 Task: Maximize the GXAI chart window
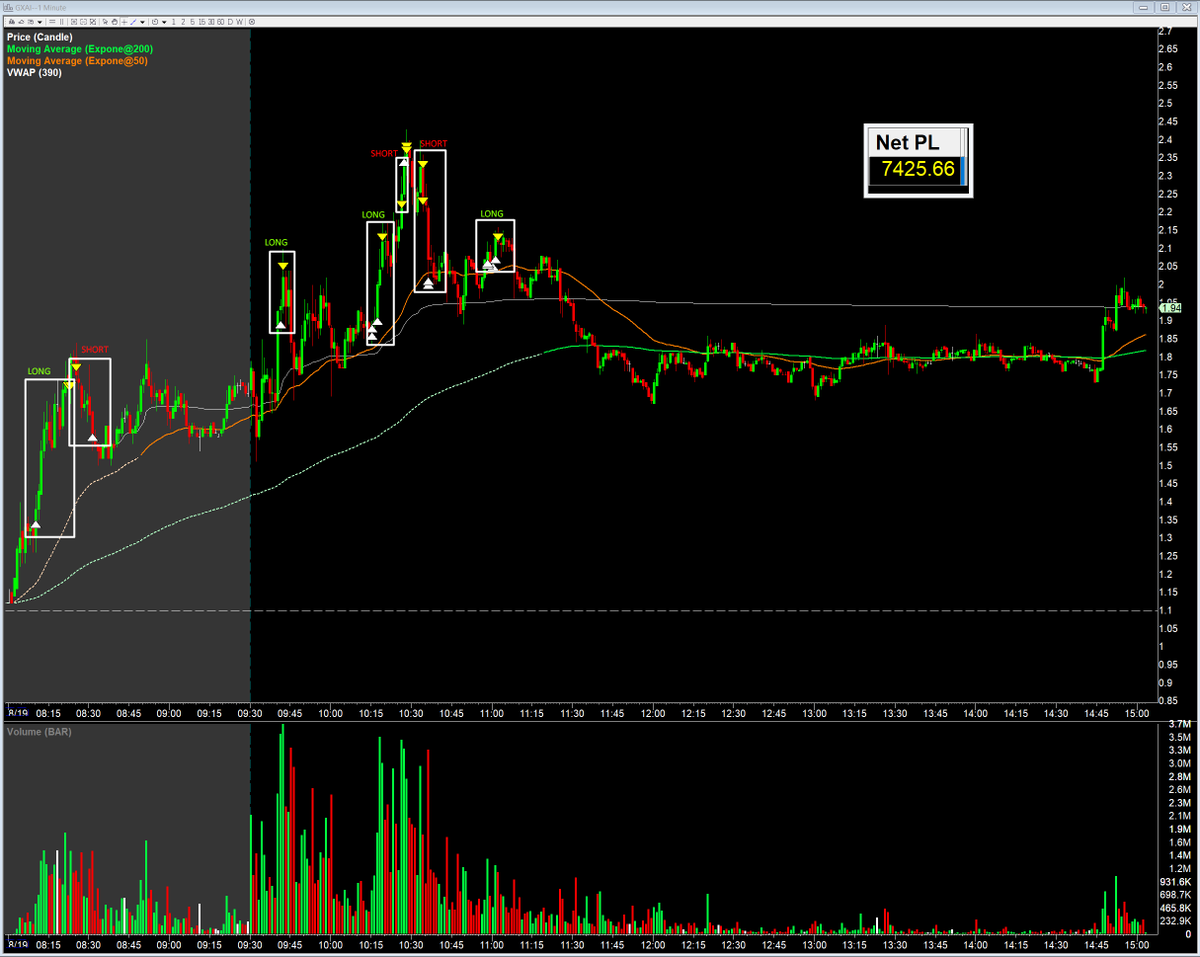(x=1164, y=7)
